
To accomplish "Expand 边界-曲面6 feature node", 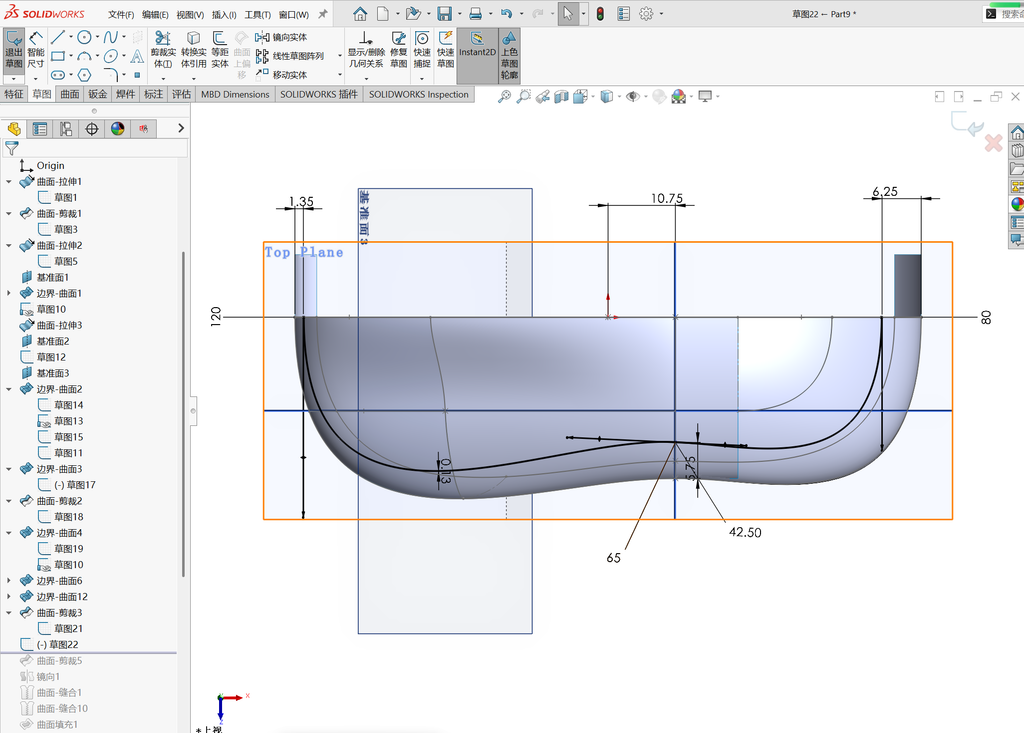I will coord(8,581).
